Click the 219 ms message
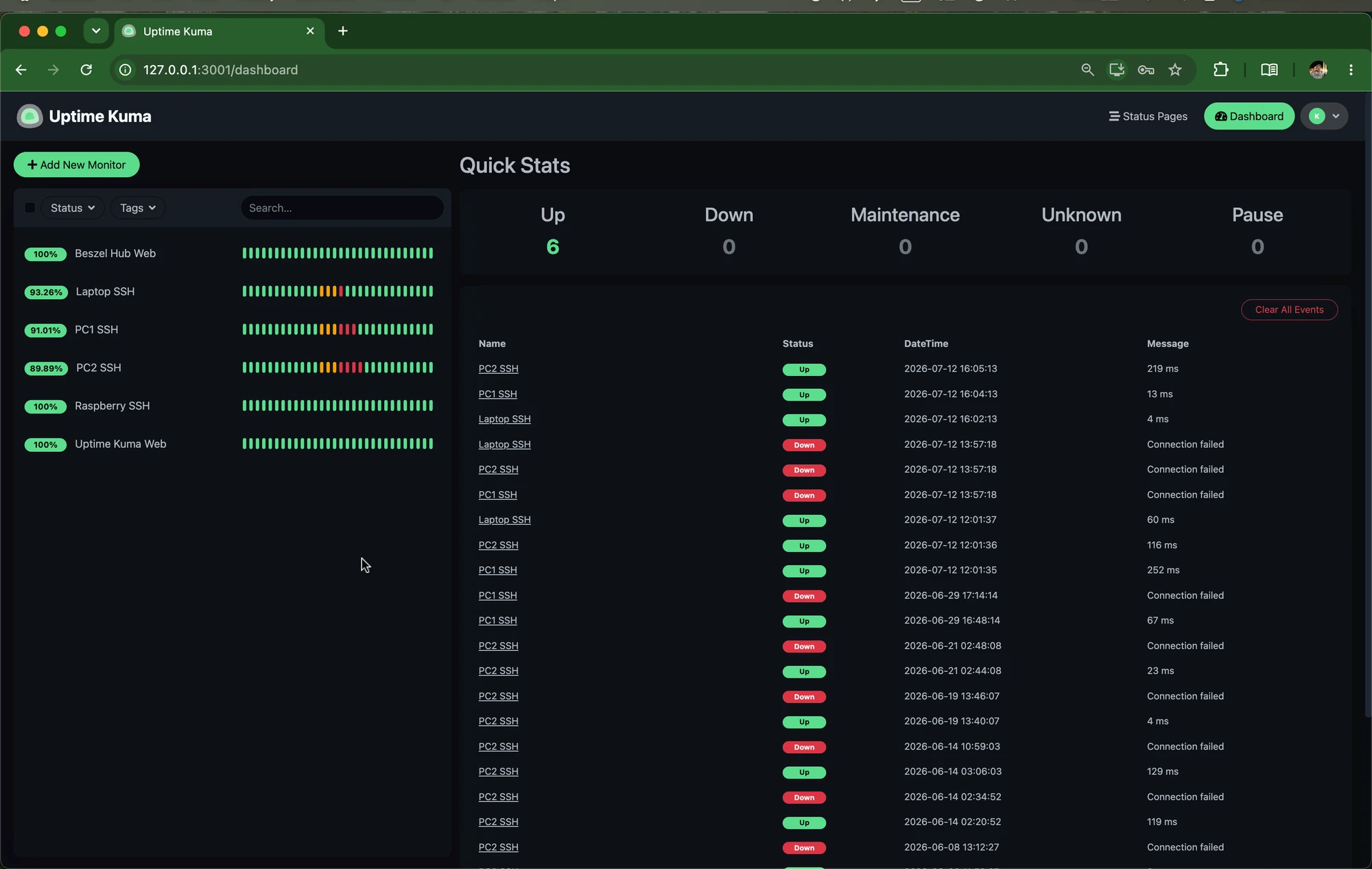1372x869 pixels. click(1163, 368)
